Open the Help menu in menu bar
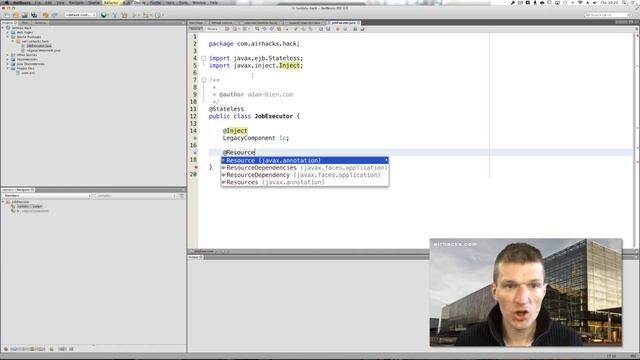Viewport: 640px width, 360px height. pos(213,2)
